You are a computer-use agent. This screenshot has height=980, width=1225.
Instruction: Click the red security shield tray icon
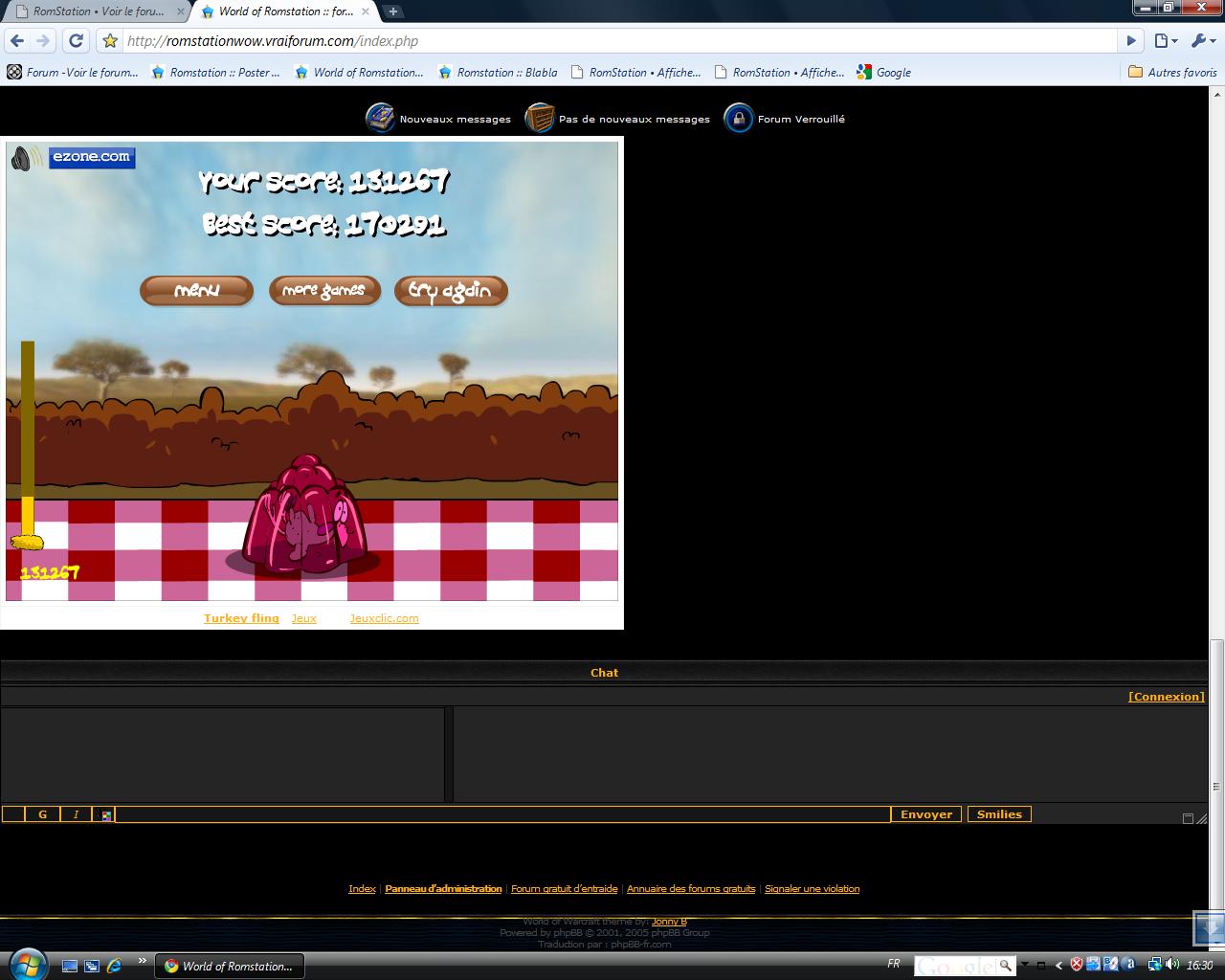1076,965
